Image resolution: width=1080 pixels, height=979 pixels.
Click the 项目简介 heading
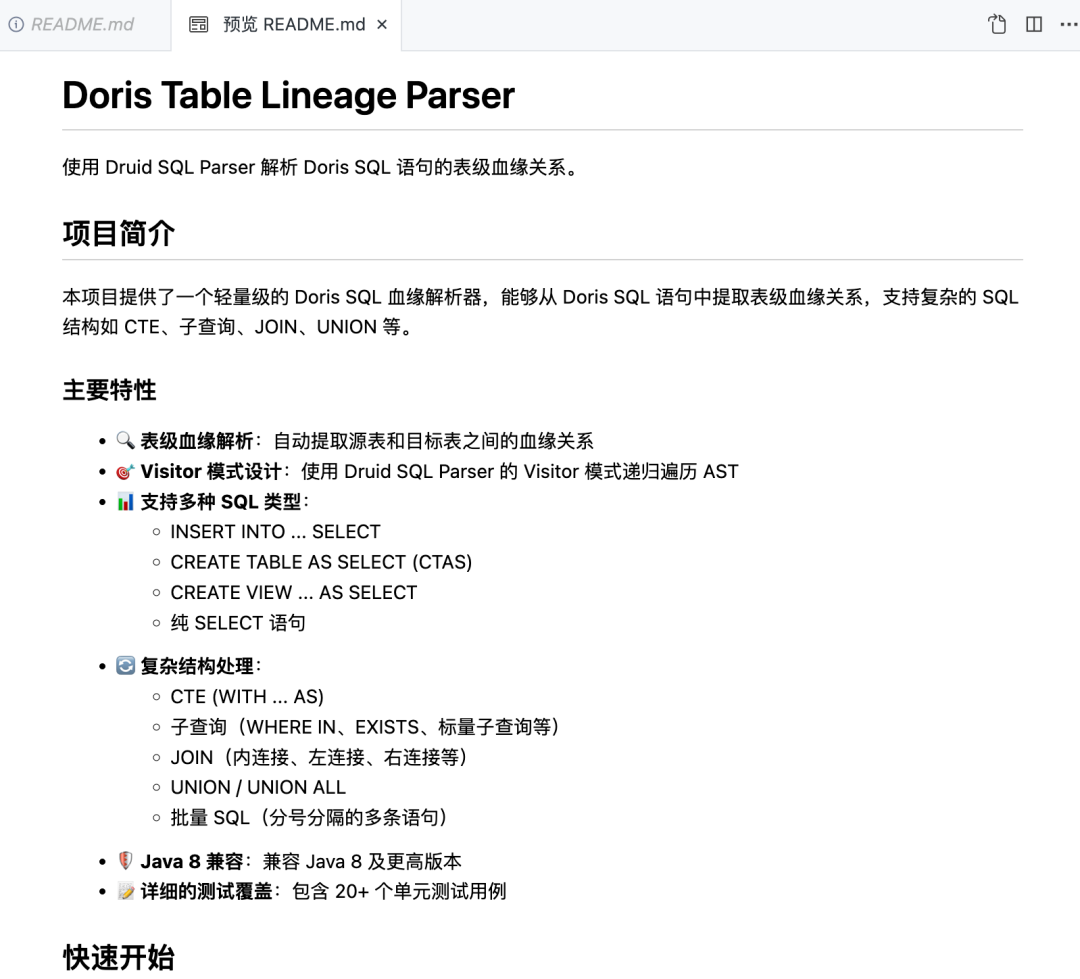click(118, 234)
